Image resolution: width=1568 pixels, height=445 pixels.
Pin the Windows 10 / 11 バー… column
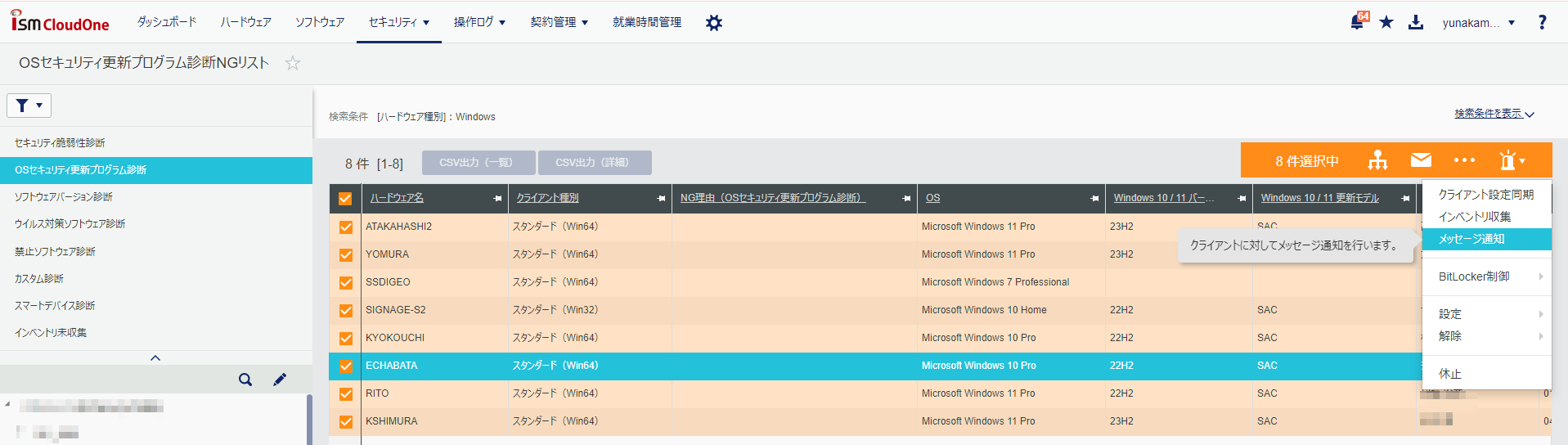[x=1242, y=199]
